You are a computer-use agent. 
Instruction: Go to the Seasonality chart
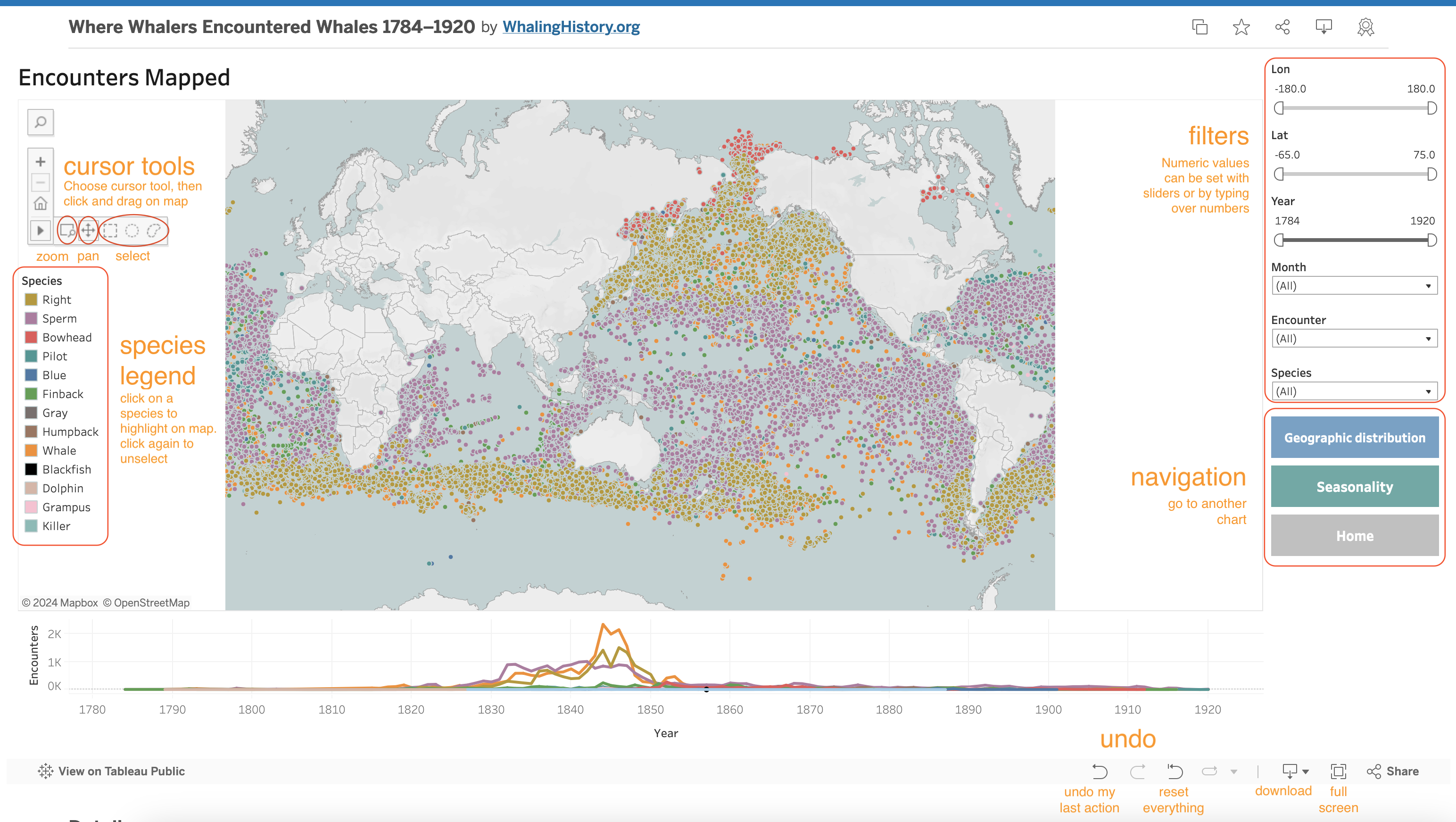click(x=1354, y=487)
